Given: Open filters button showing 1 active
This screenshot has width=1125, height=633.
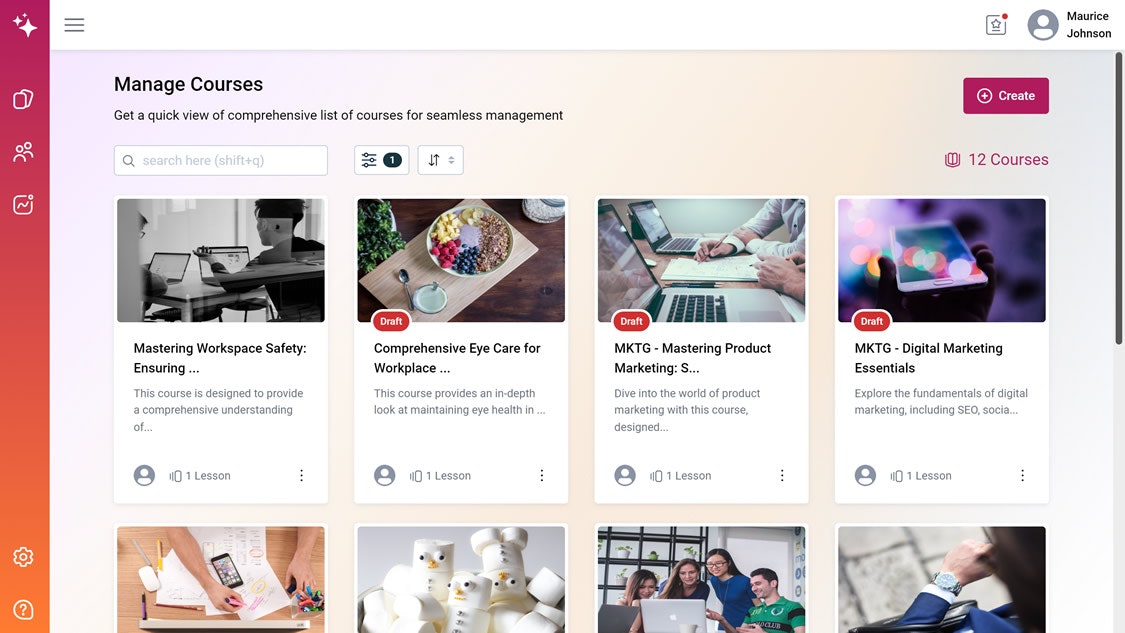Looking at the screenshot, I should (x=382, y=160).
